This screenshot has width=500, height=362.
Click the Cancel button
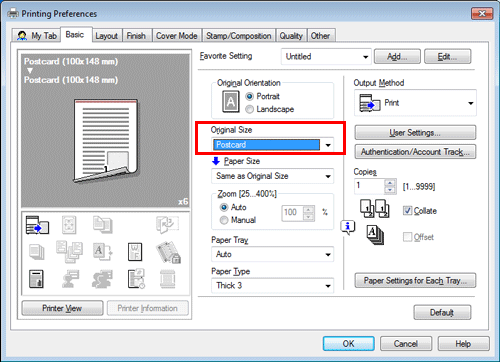point(406,344)
